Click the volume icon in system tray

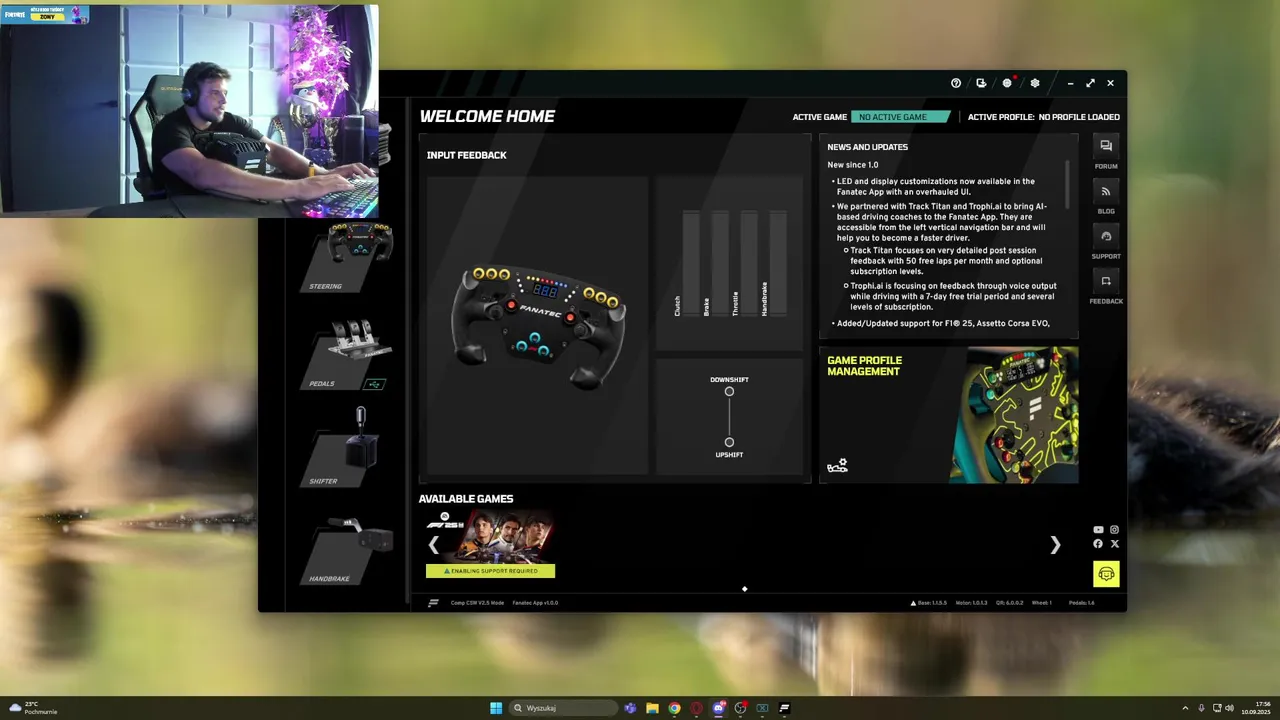1229,708
